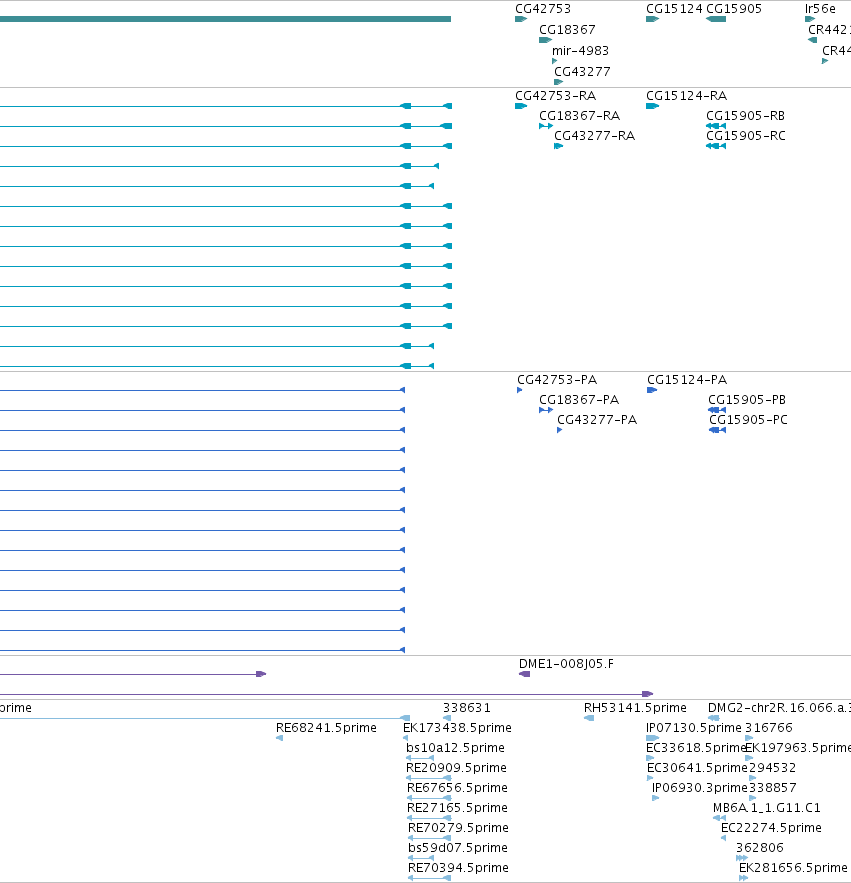Click EST label EC30641.5prime

click(x=697, y=768)
